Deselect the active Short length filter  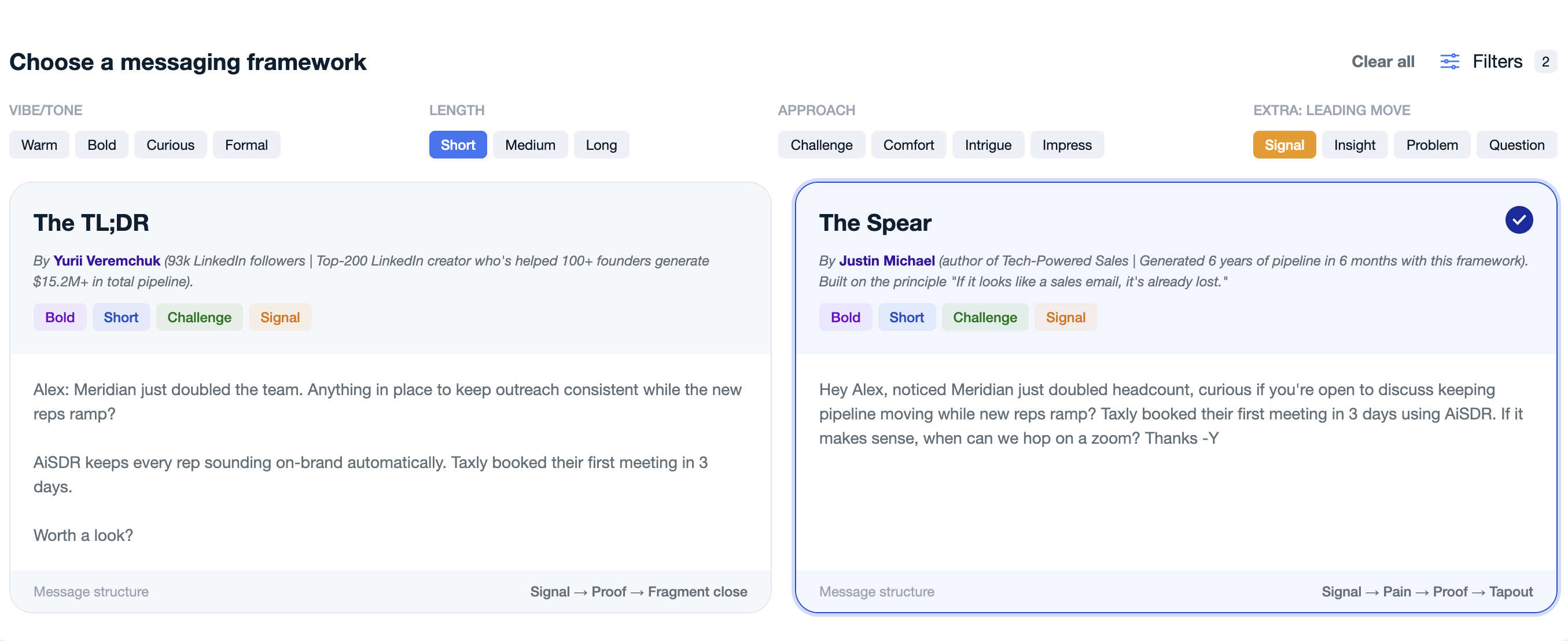click(x=458, y=145)
